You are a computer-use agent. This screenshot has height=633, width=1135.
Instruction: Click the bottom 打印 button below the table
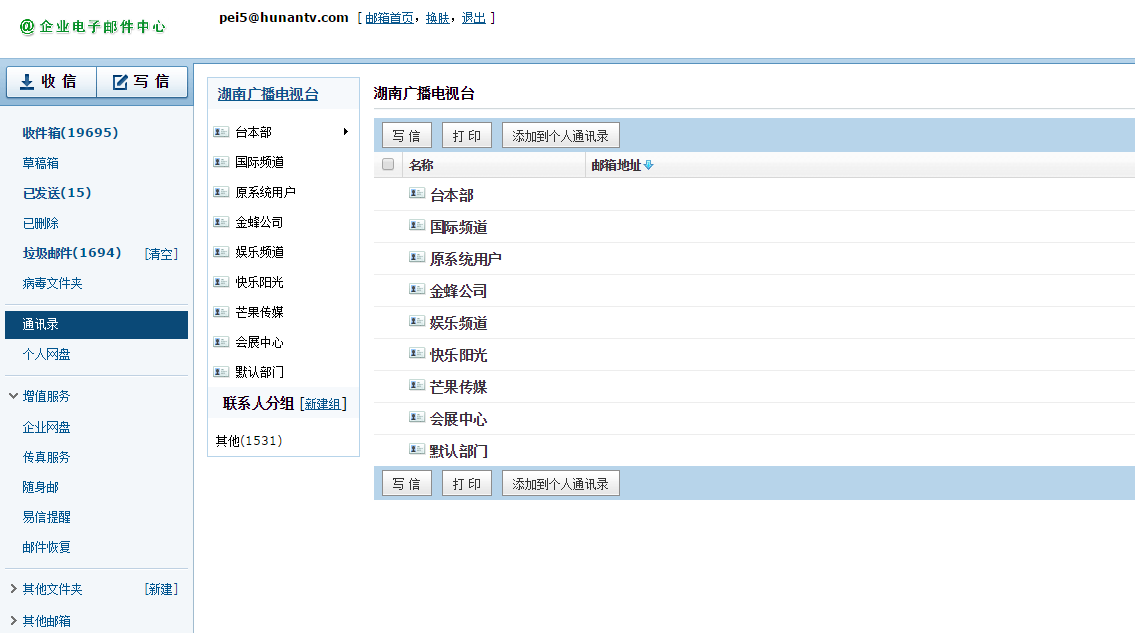coord(467,483)
